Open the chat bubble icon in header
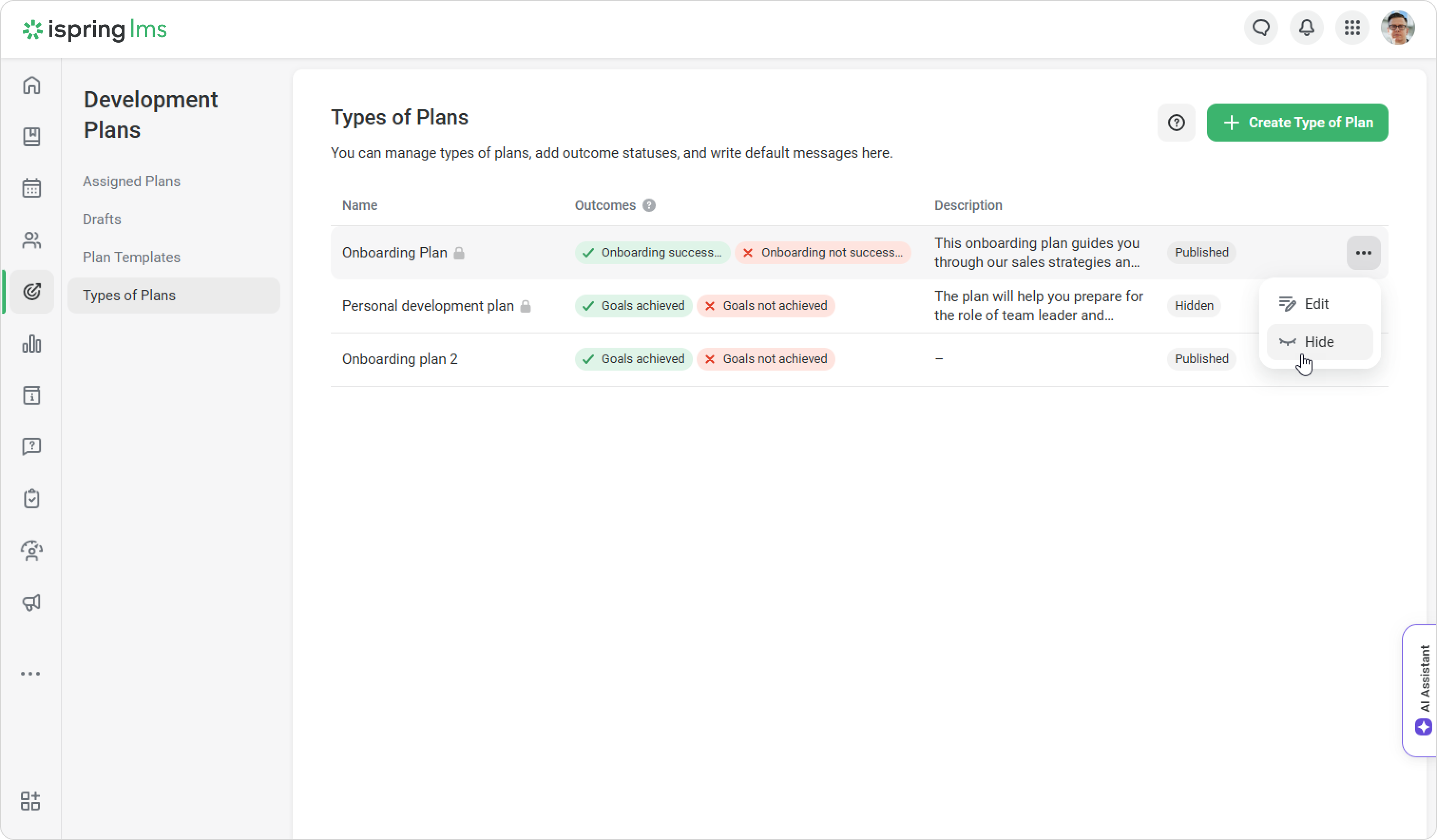 (1261, 28)
